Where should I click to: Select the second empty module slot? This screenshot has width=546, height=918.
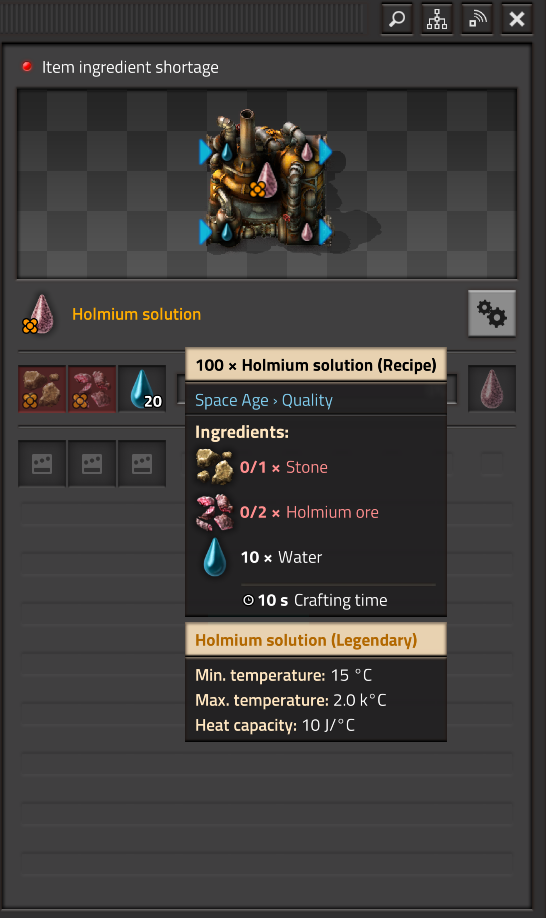tap(92, 464)
